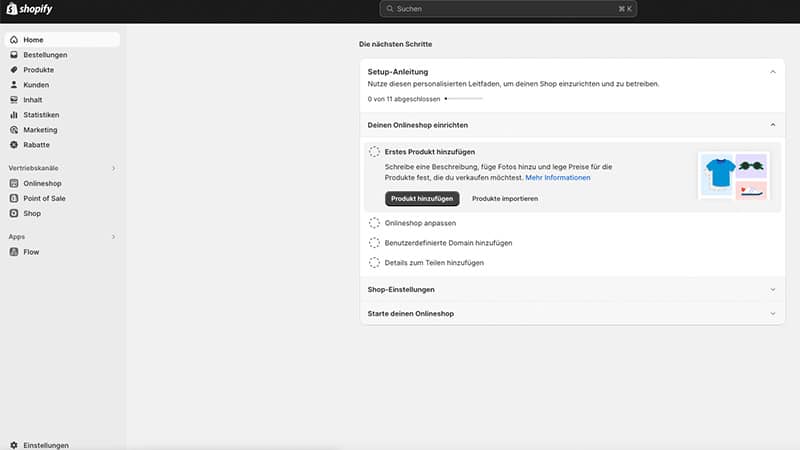Expand 'Starte deinen Onlineshop' section
Screen dimensions: 800x450
pos(572,313)
